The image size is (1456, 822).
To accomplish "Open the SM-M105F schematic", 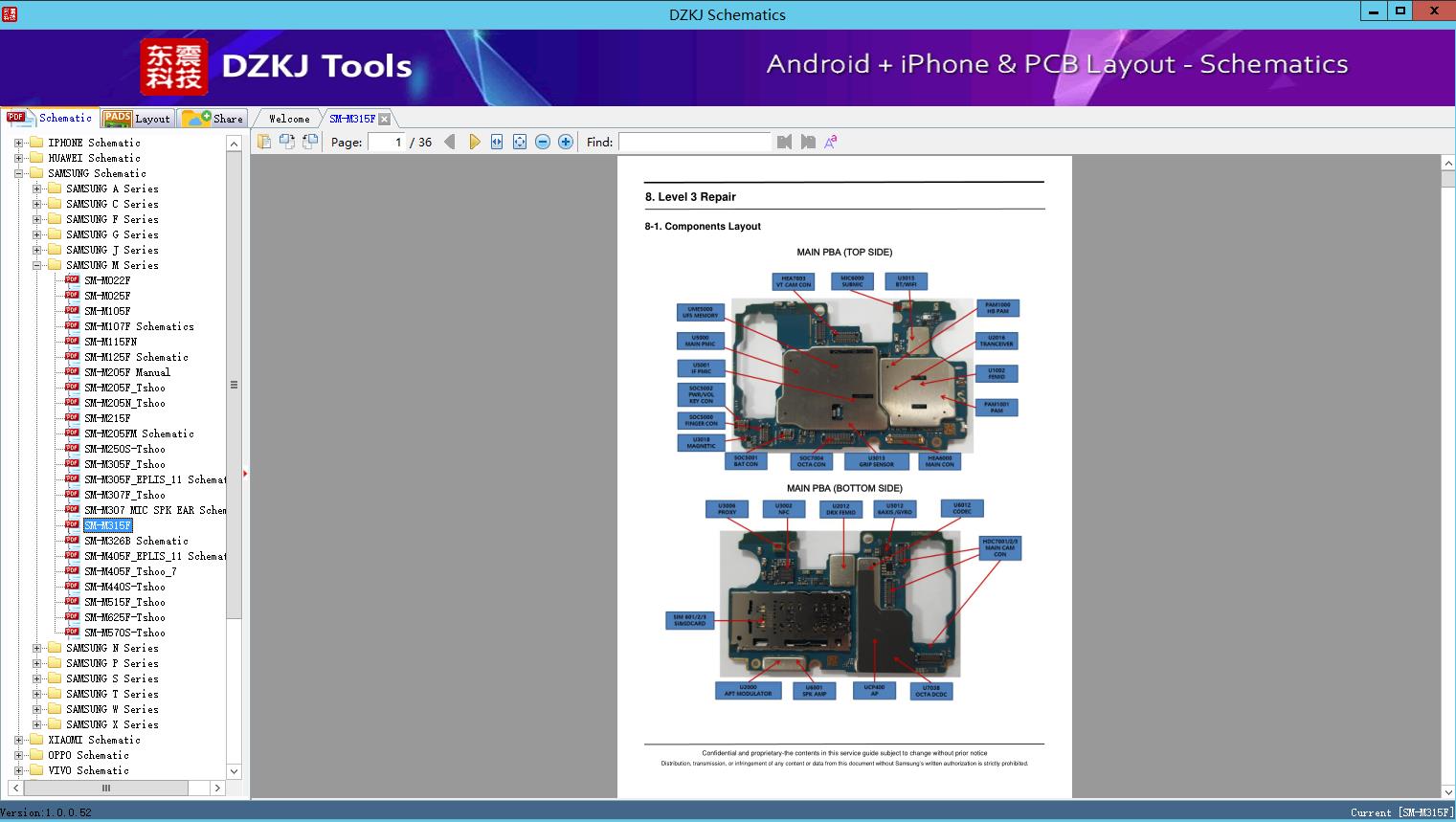I will pyautogui.click(x=107, y=311).
